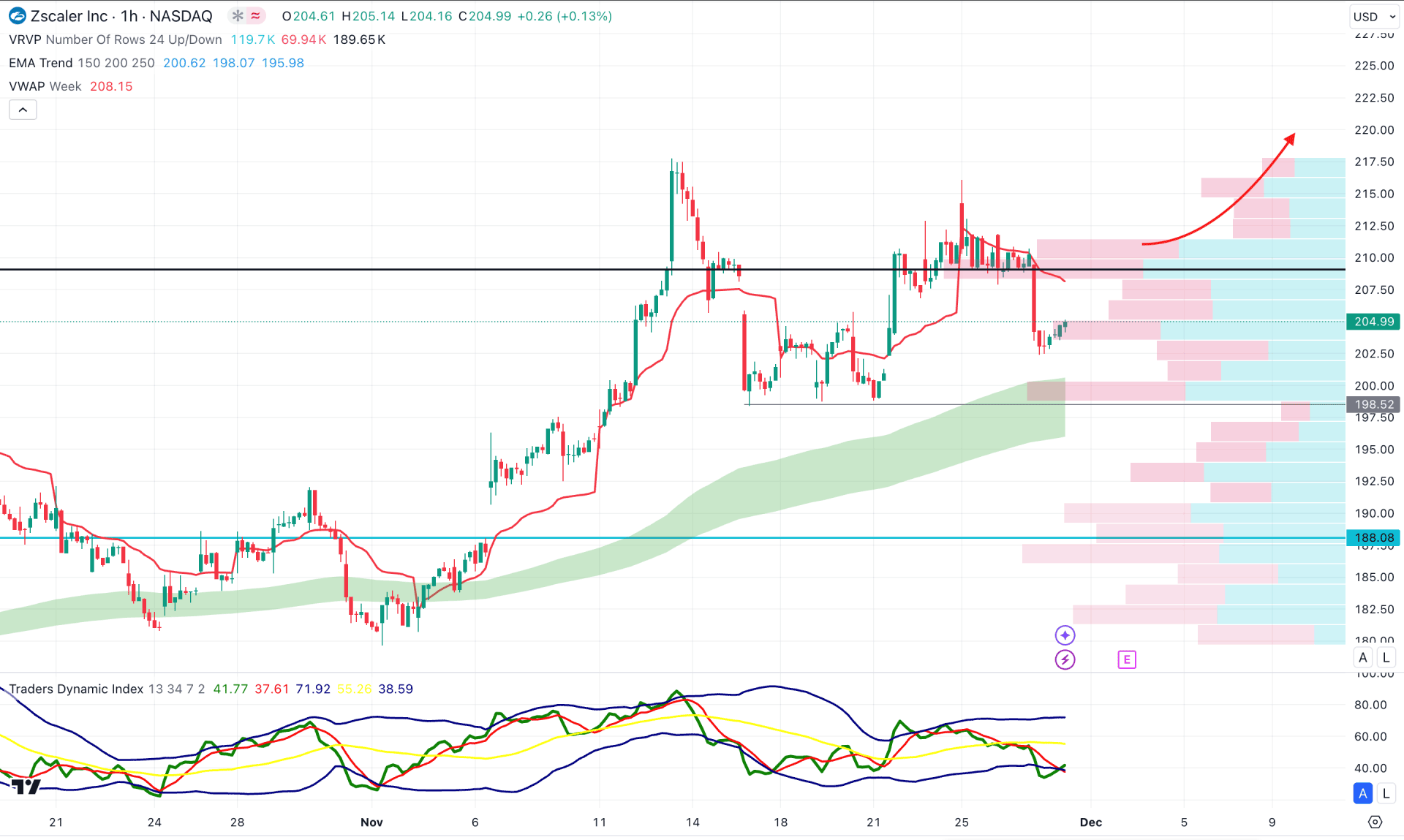
Task: Click VRVP total volume 189.65K
Action: [x=359, y=39]
